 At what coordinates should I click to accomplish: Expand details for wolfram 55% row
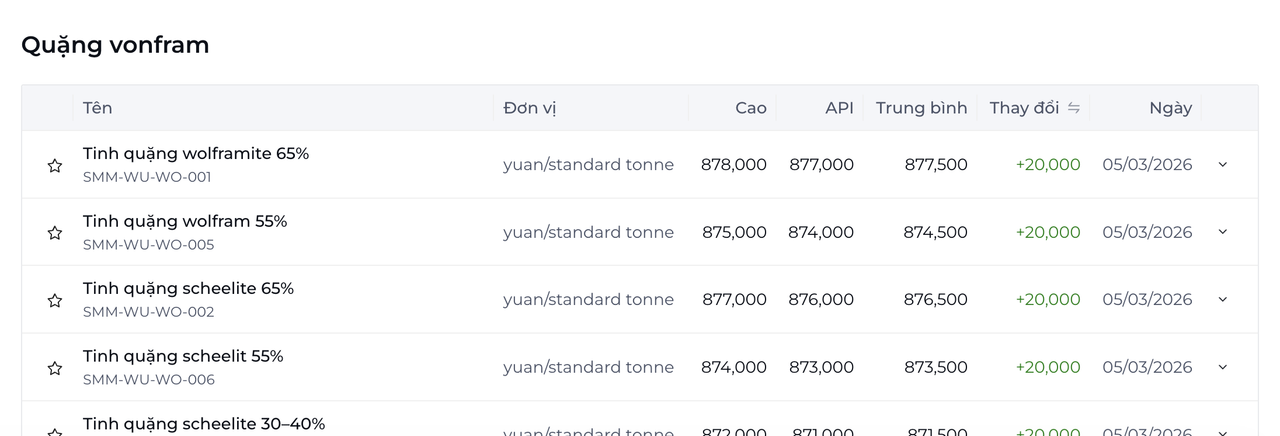[x=1222, y=231]
